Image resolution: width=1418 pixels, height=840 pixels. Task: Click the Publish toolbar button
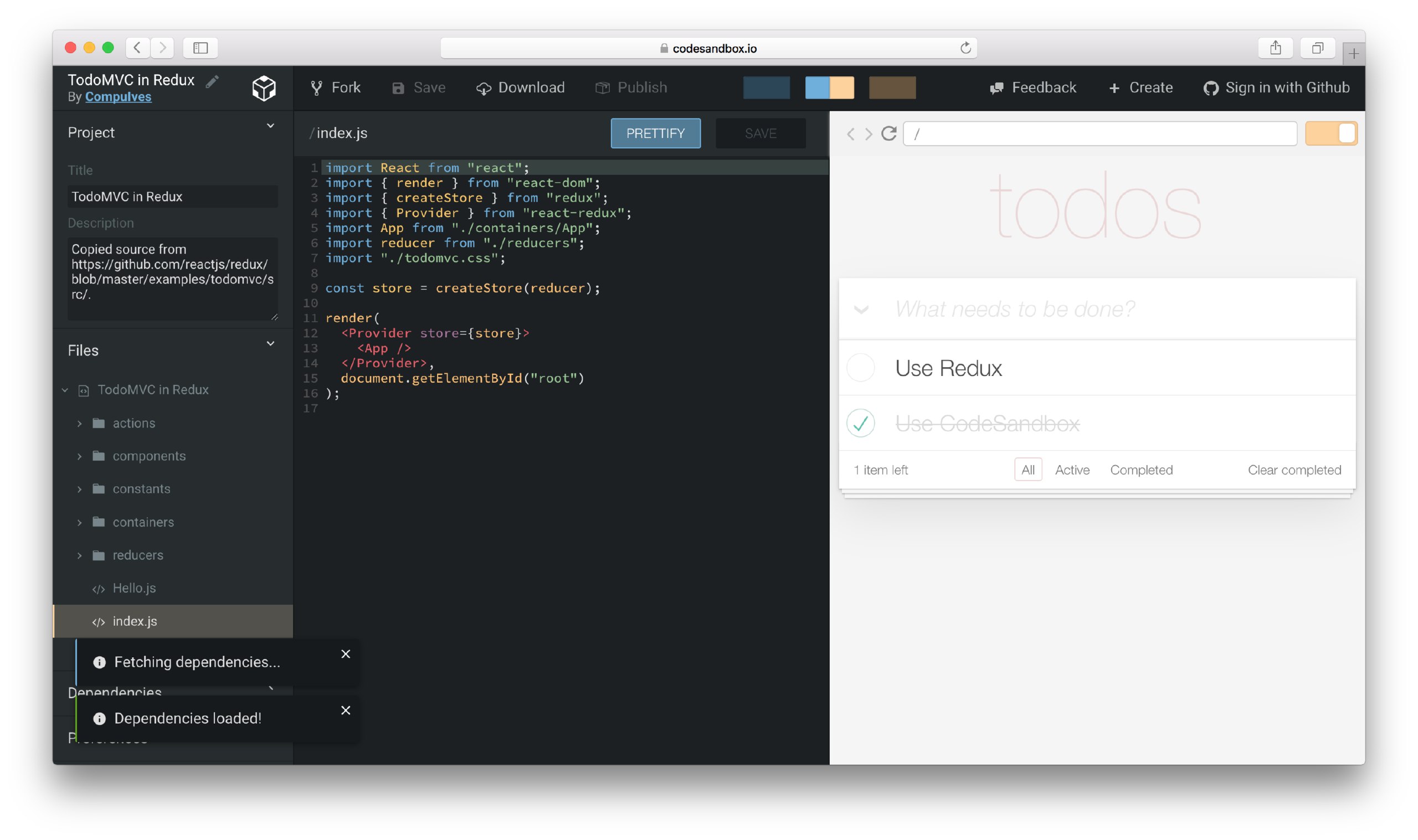[x=631, y=87]
